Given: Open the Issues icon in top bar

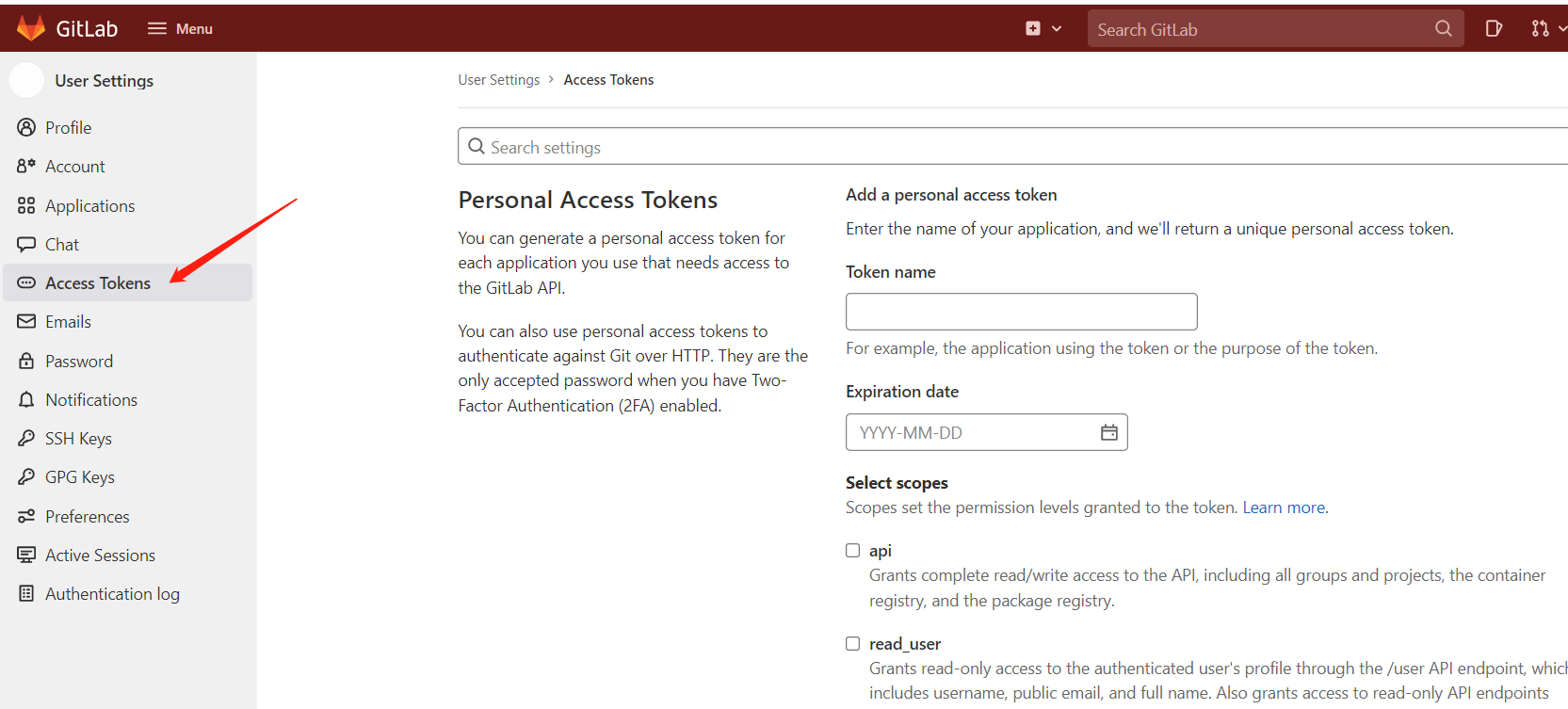Looking at the screenshot, I should pyautogui.click(x=1494, y=29).
